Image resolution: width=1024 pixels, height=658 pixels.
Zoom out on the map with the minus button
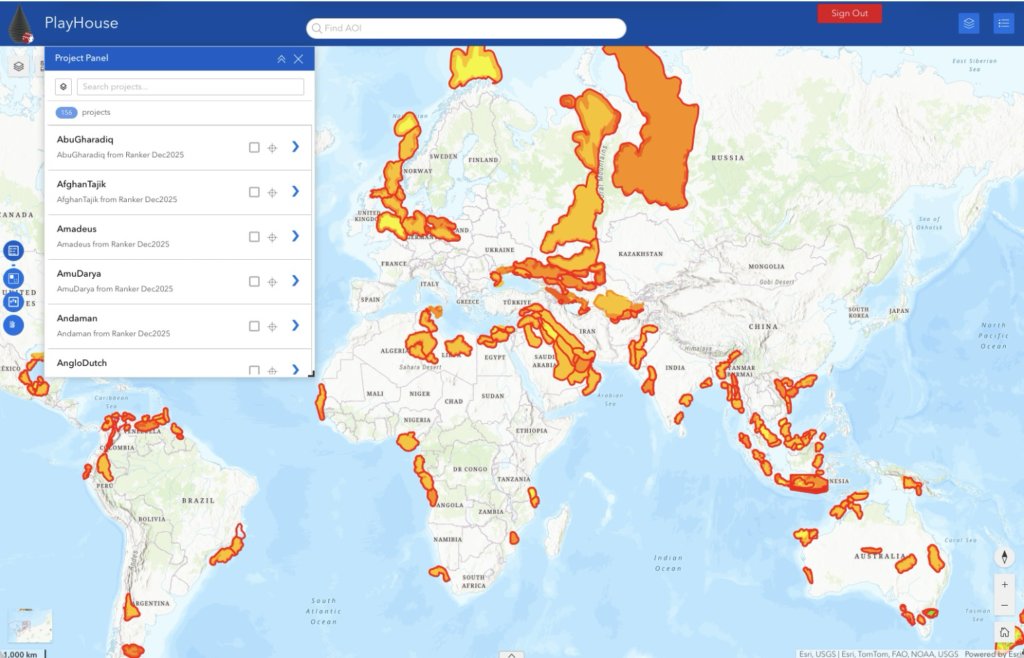pos(1004,605)
